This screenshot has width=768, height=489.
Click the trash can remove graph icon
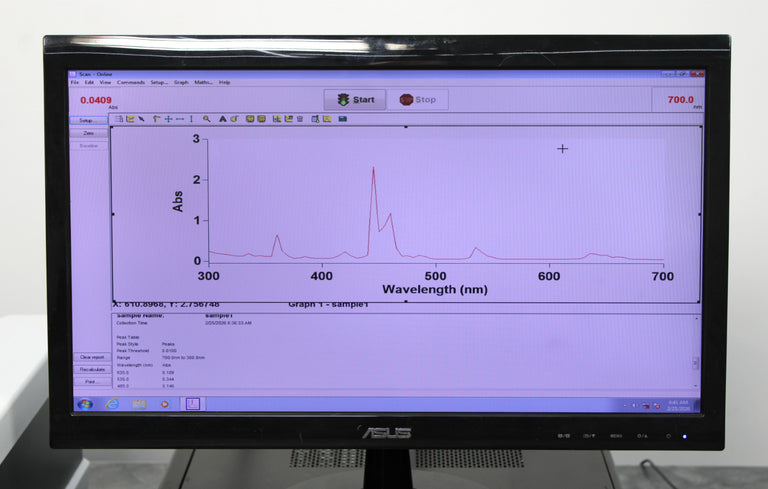pos(300,119)
